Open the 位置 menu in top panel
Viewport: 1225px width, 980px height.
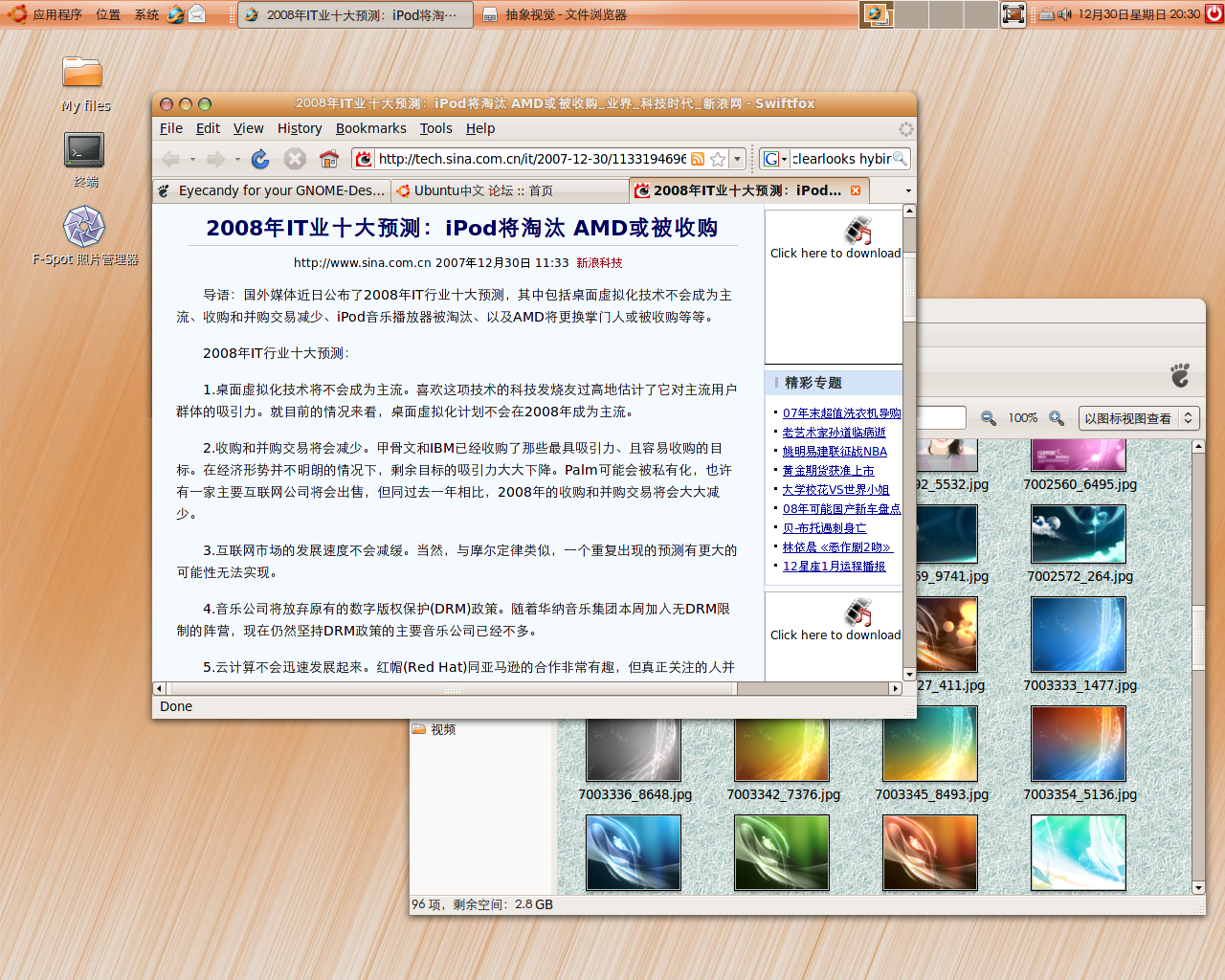[x=108, y=14]
